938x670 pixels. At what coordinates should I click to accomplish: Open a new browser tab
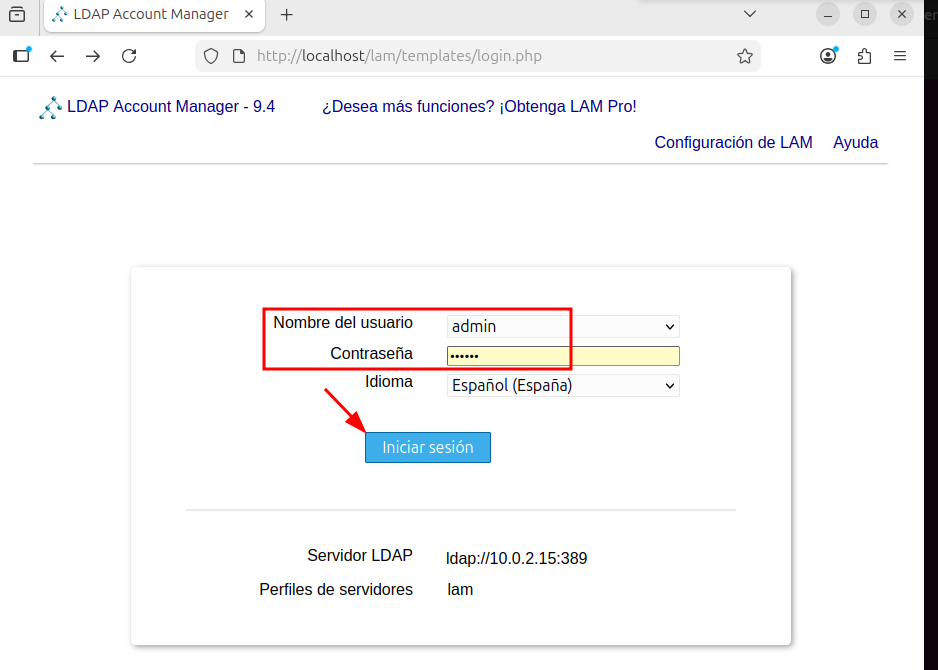[x=287, y=15]
